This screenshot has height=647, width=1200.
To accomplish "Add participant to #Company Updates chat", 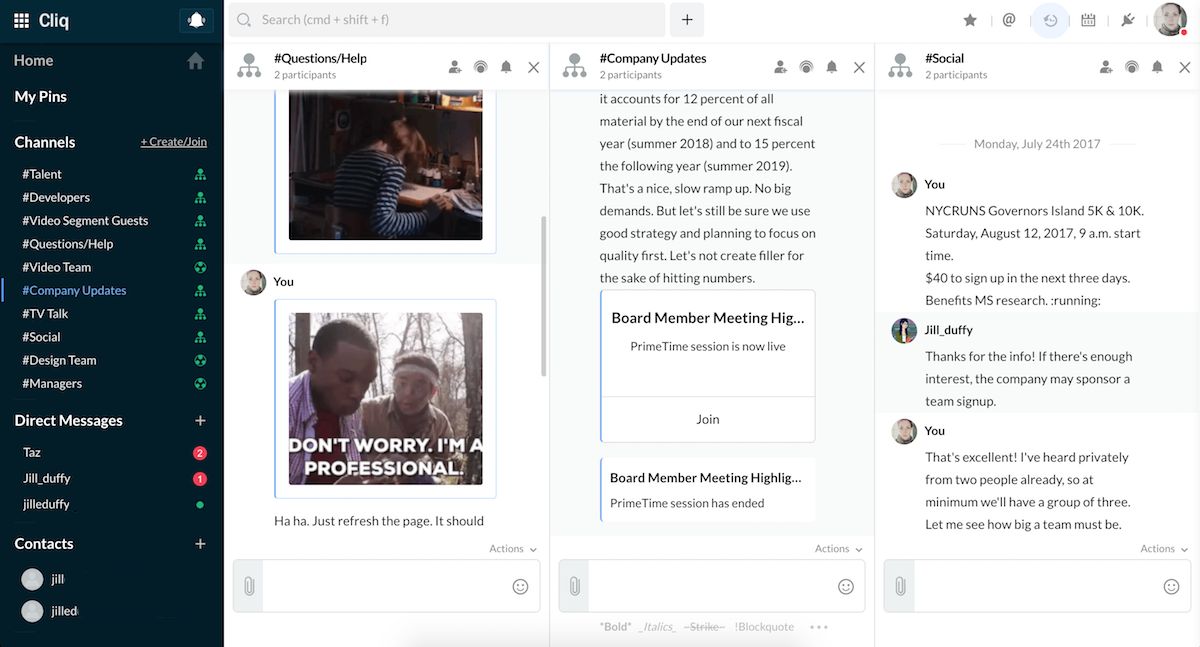I will pyautogui.click(x=780, y=67).
